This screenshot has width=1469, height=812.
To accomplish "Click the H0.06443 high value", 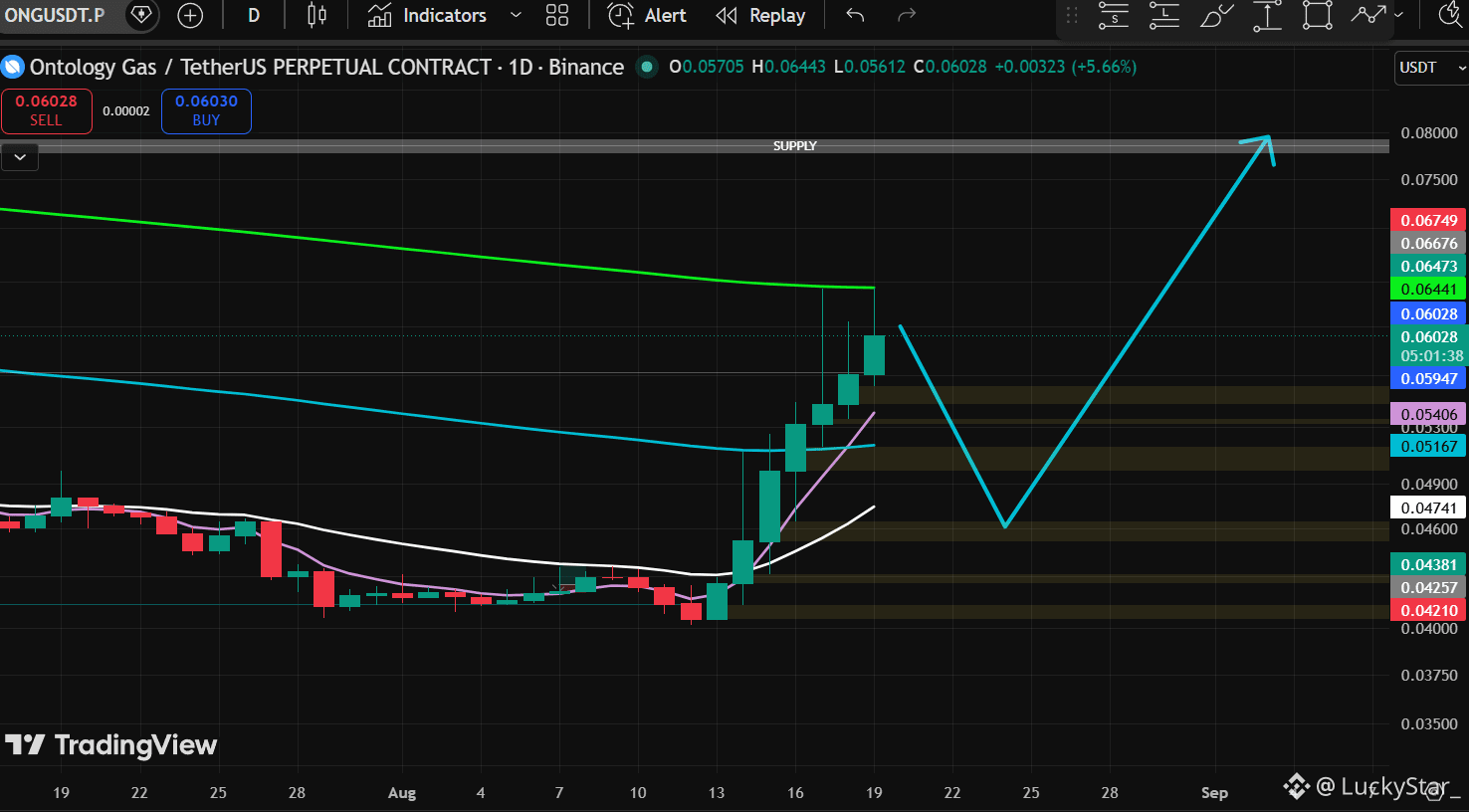I will [x=788, y=67].
